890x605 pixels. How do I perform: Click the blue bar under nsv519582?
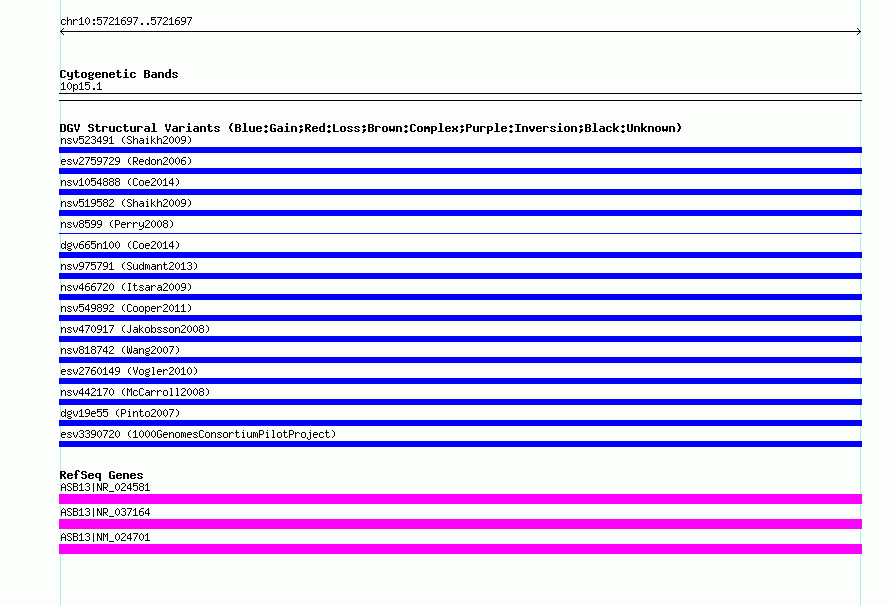pos(460,213)
